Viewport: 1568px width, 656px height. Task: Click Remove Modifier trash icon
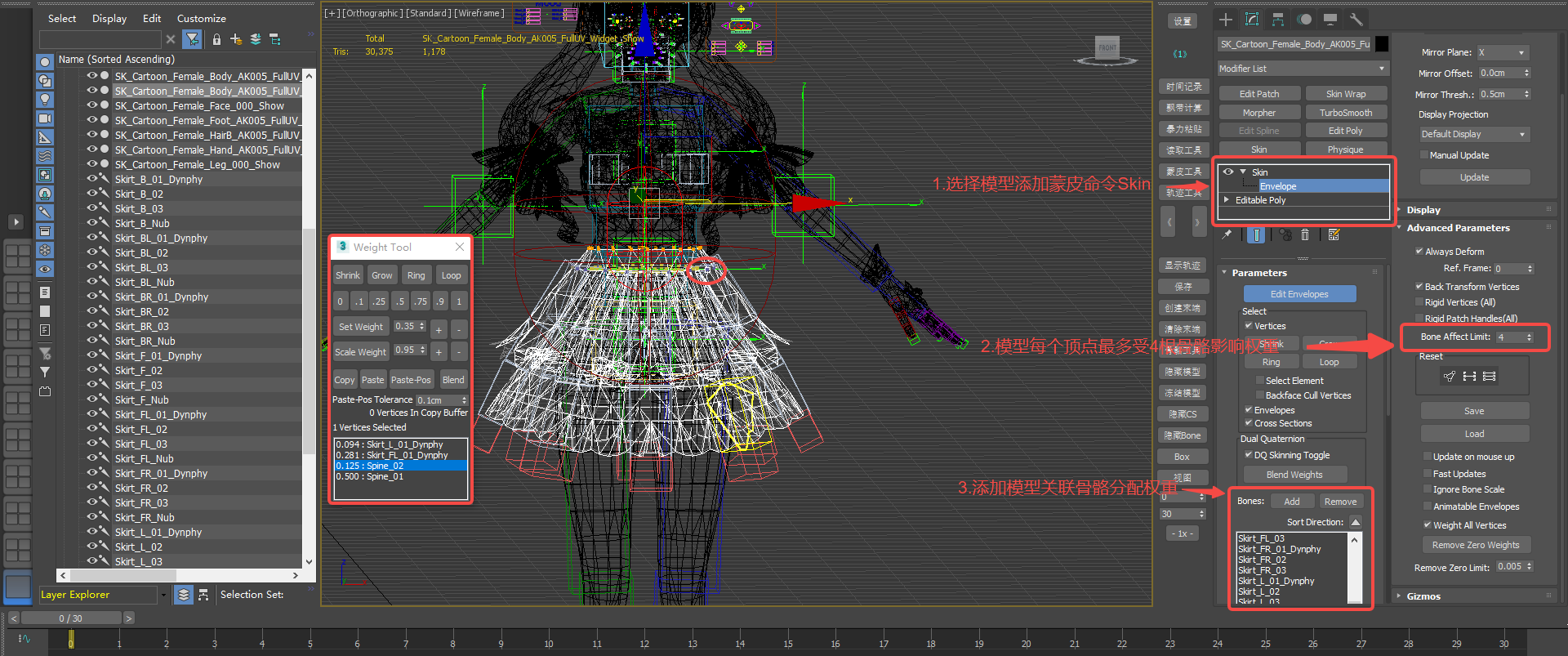click(1305, 234)
